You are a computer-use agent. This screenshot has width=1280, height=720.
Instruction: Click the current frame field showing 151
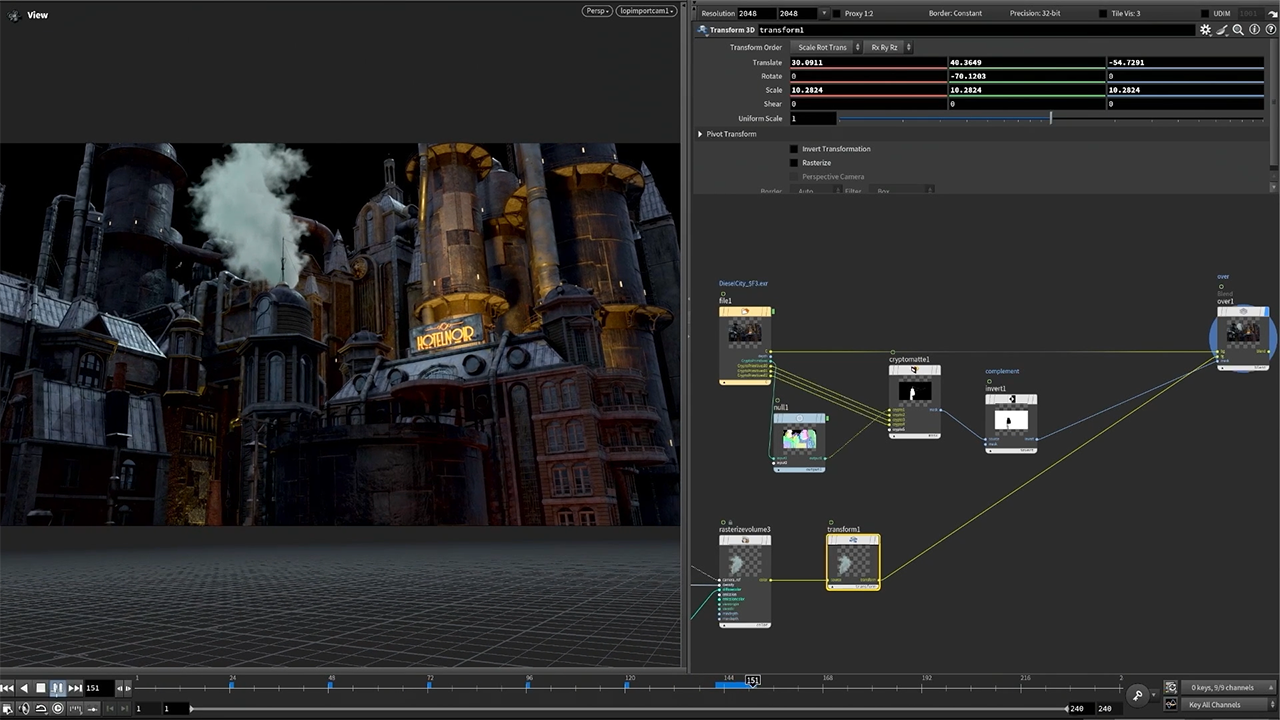click(x=99, y=688)
